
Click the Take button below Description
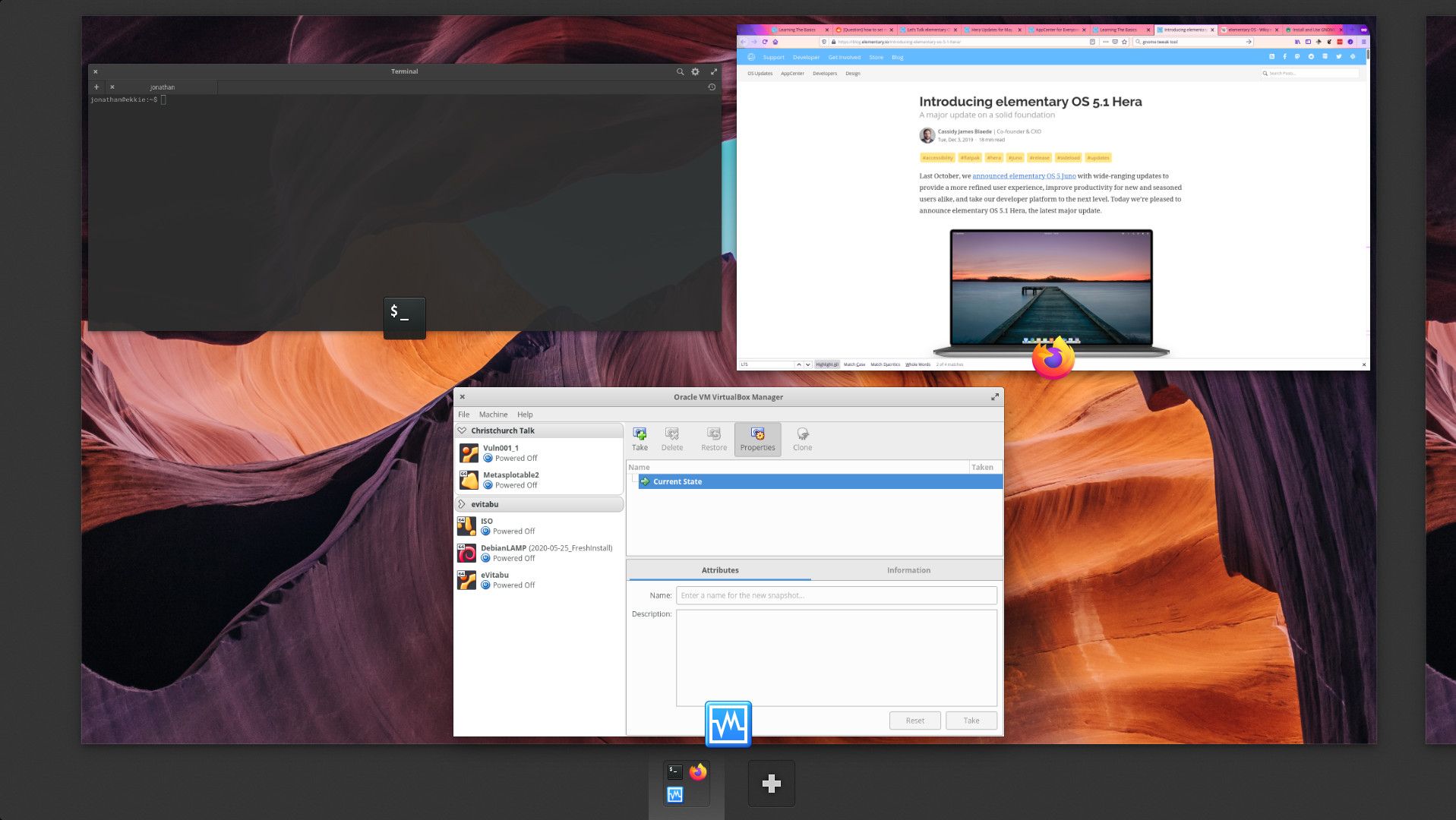971,721
